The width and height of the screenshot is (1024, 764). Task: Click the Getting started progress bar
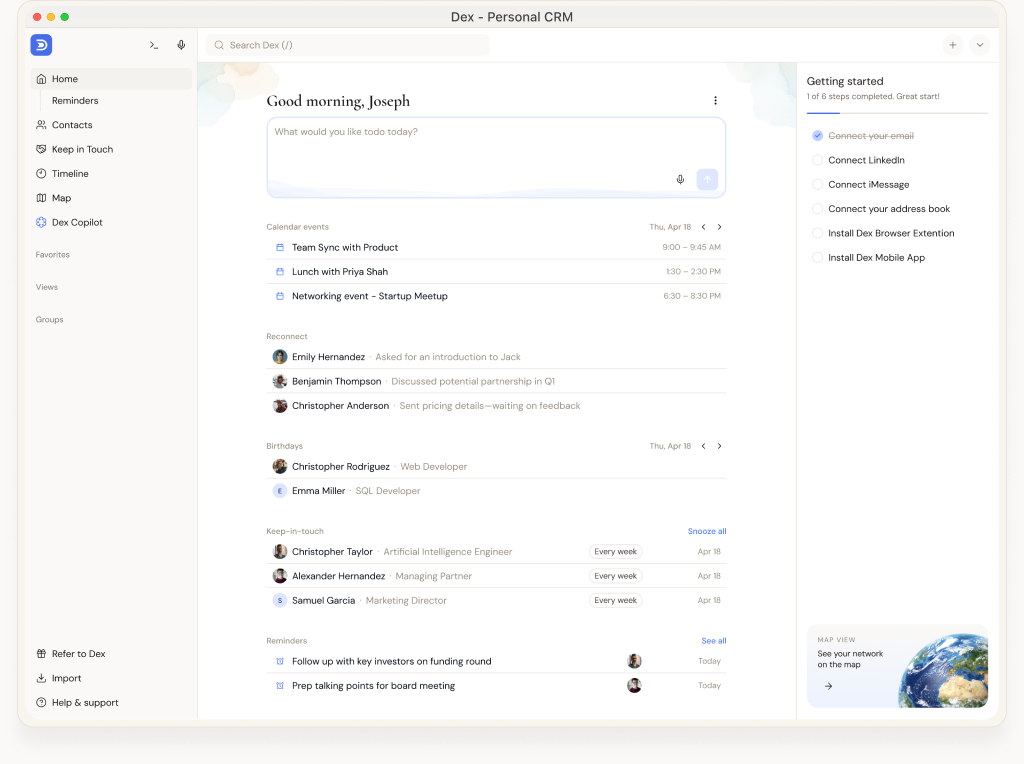[x=897, y=114]
